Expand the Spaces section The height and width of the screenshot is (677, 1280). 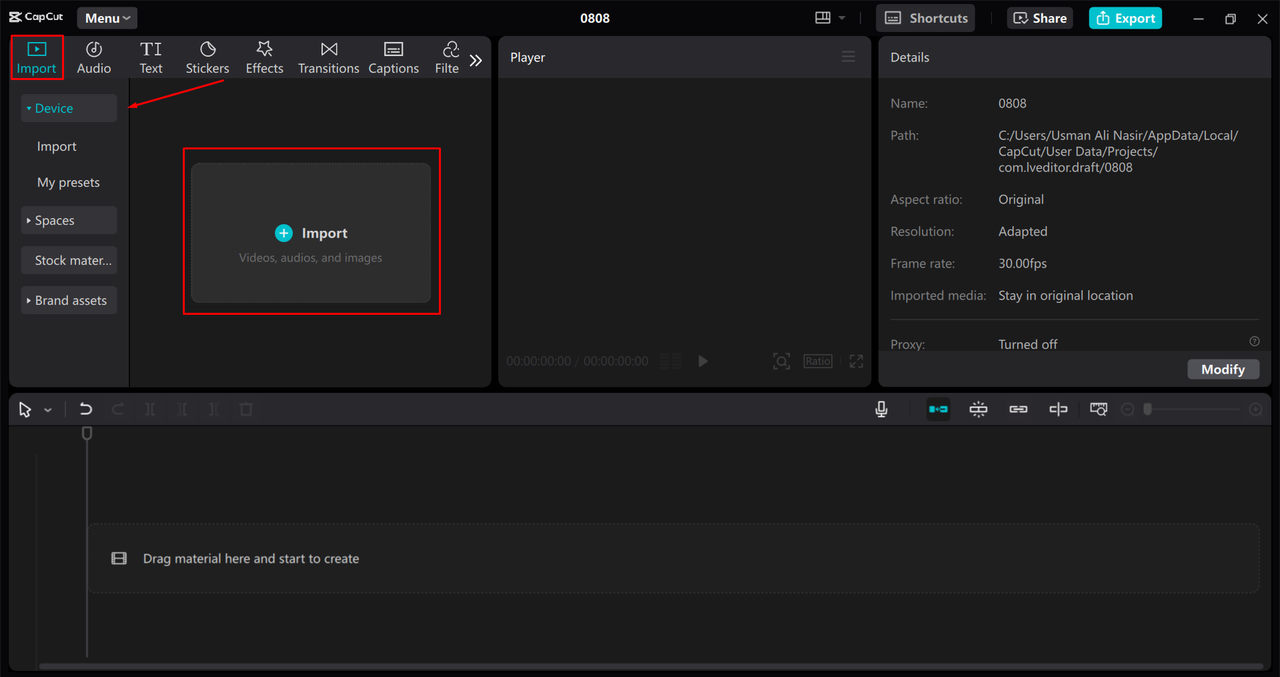coord(69,220)
